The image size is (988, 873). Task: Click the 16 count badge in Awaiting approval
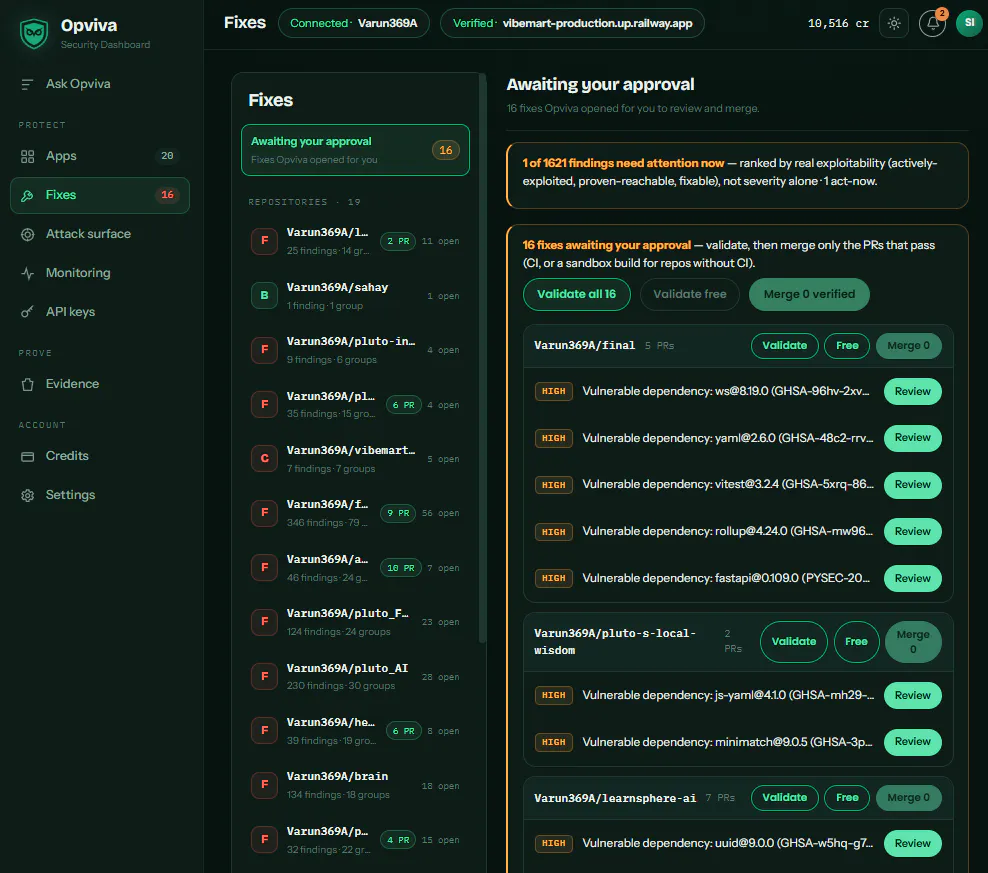445,150
